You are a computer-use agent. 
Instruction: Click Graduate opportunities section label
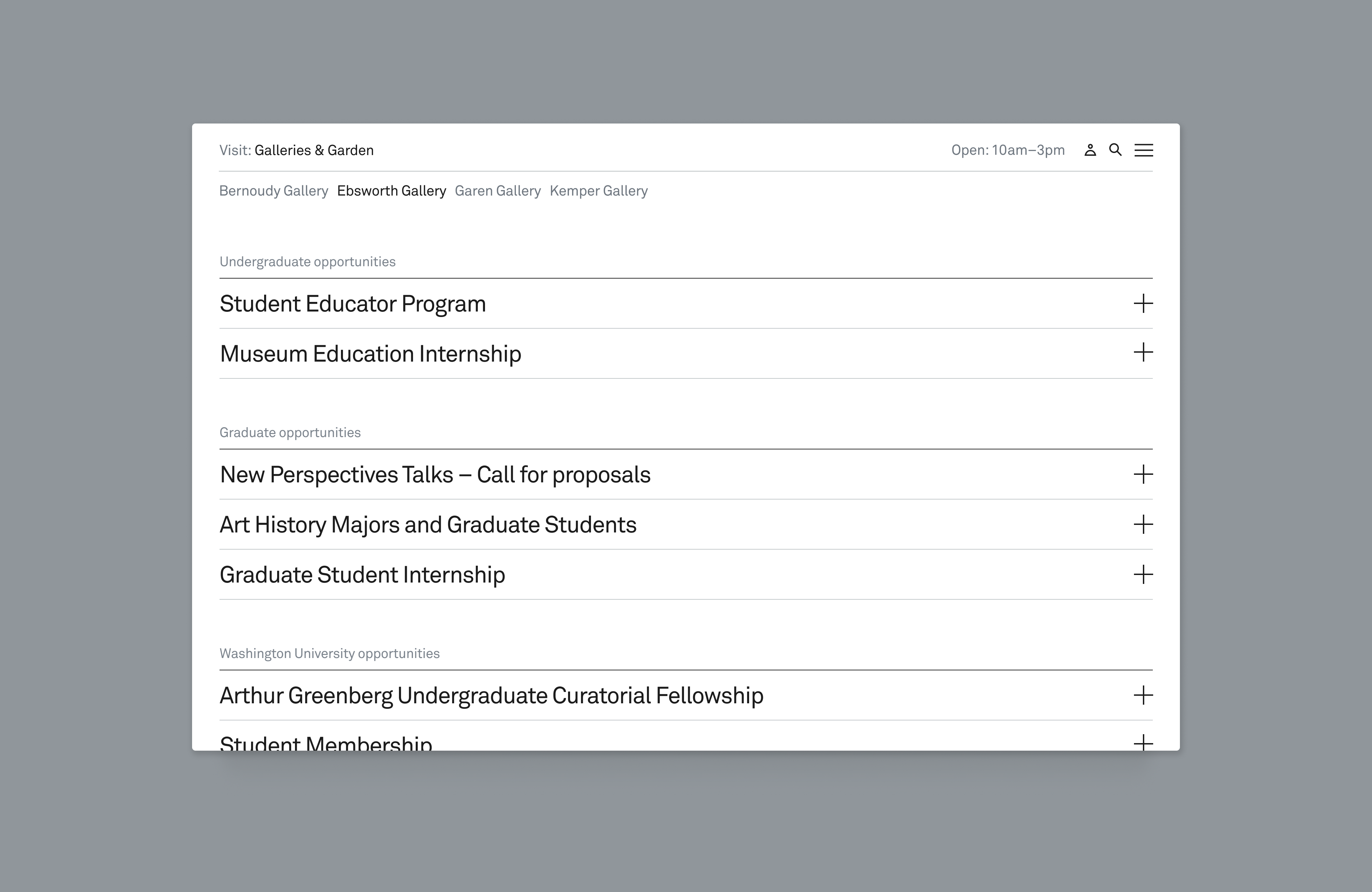(x=290, y=433)
